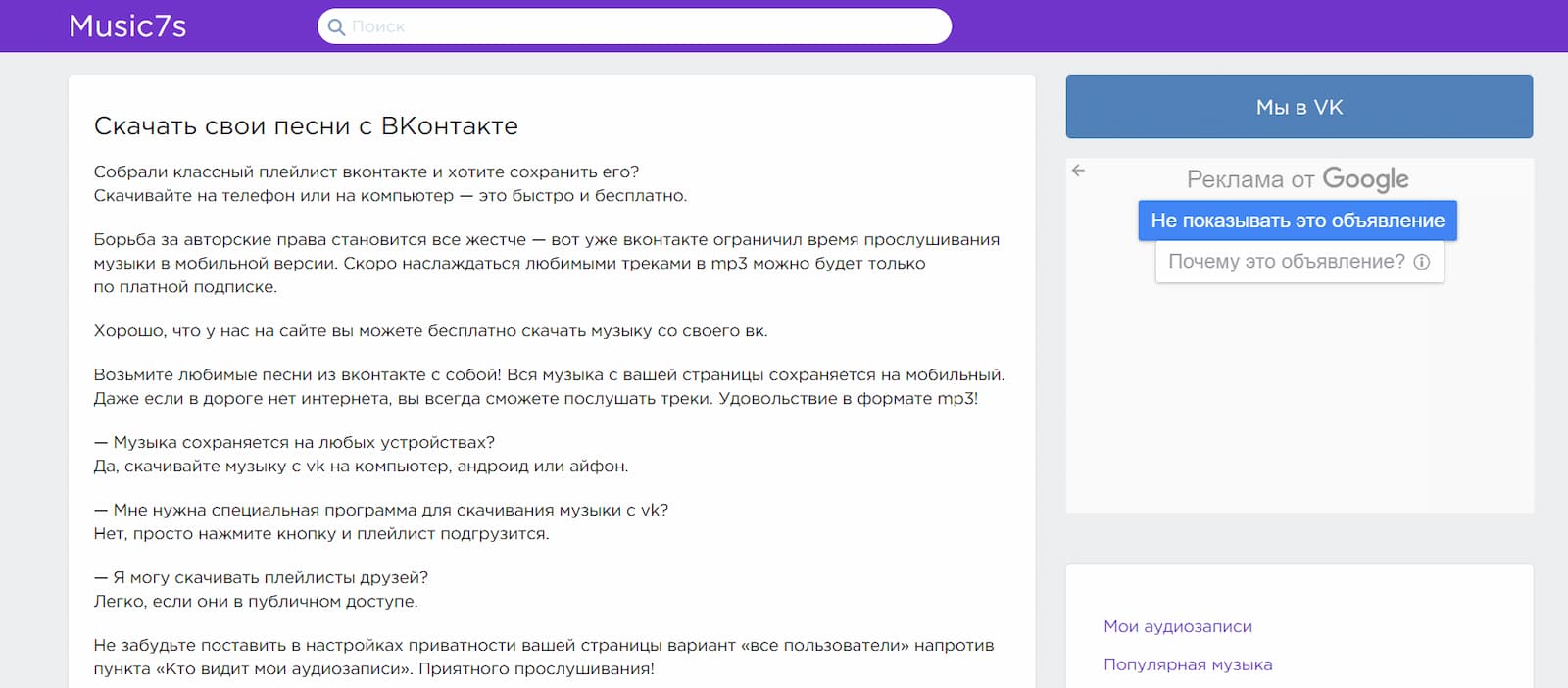This screenshot has height=688, width=1568.
Task: Click the line Собрали классный плейлист вконтакте
Action: point(367,172)
